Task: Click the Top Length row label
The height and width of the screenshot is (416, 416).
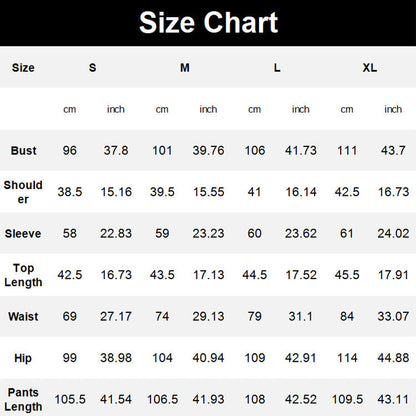Action: coord(23,275)
